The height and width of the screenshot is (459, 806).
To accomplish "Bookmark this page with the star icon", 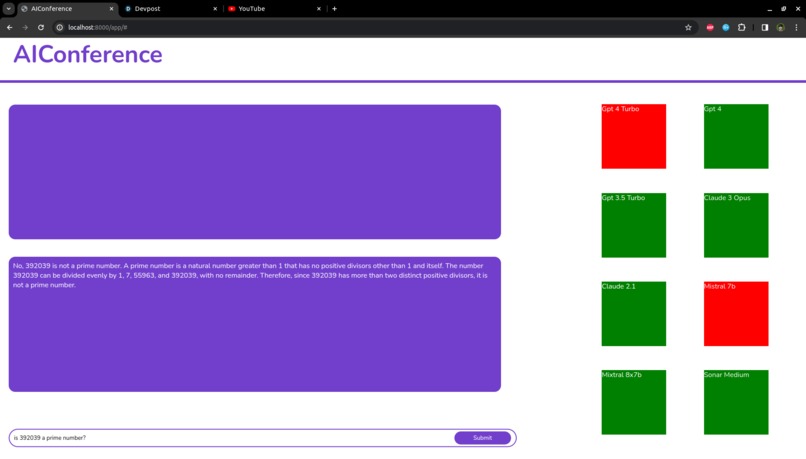I will coord(688,27).
